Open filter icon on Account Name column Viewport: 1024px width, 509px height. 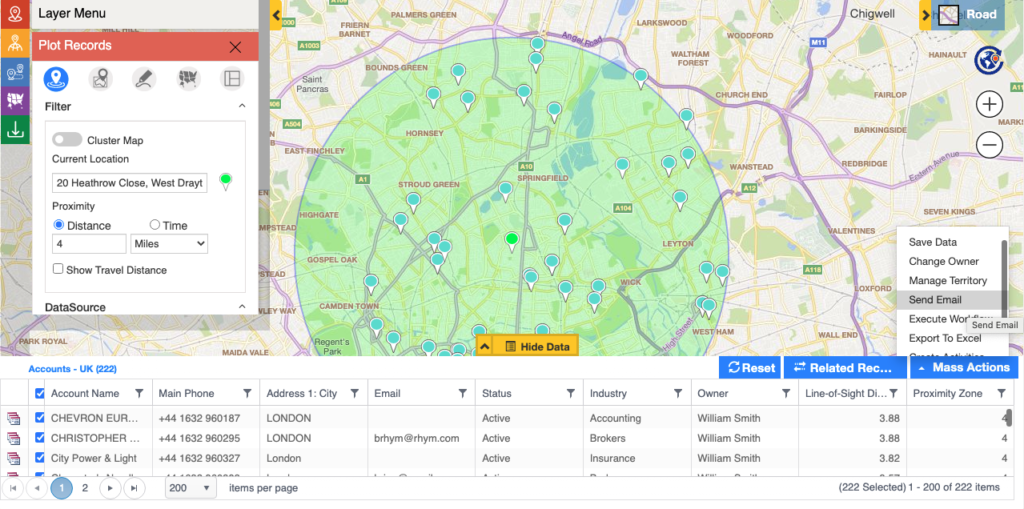tap(139, 394)
